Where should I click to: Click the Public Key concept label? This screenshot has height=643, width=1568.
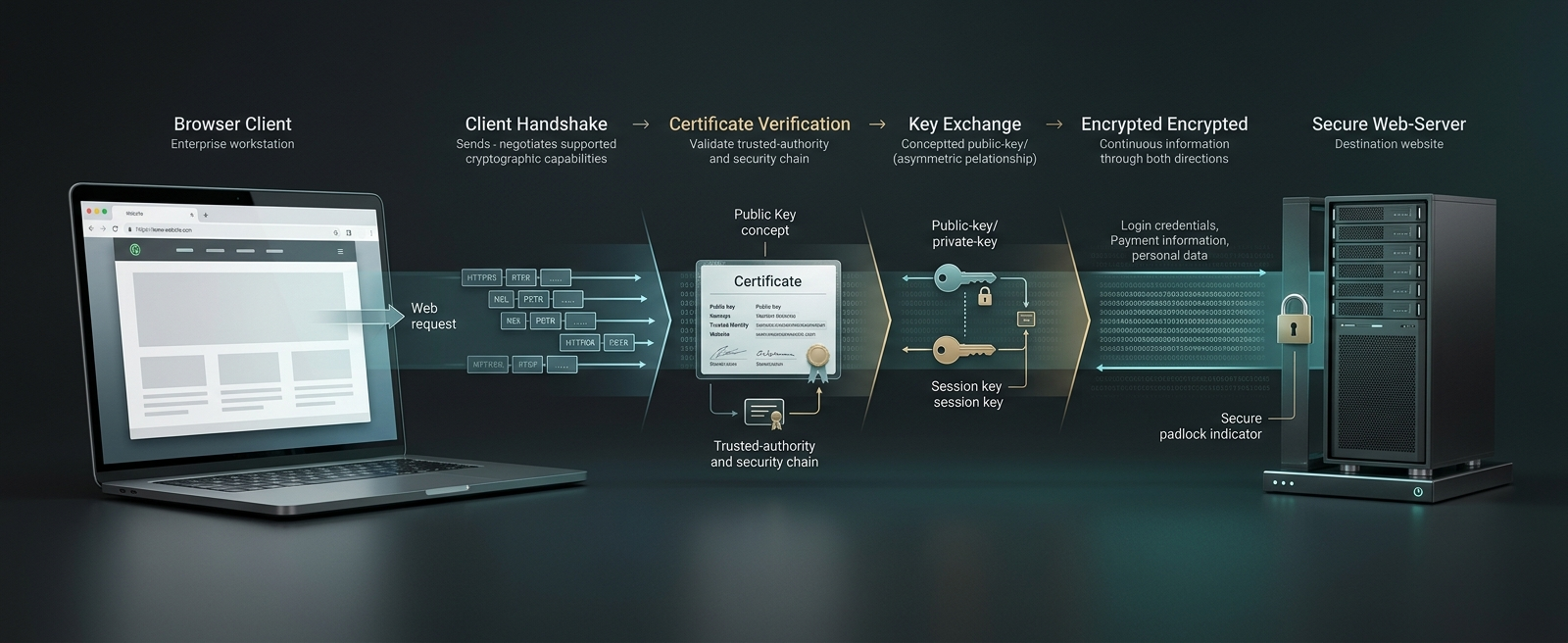pos(764,223)
